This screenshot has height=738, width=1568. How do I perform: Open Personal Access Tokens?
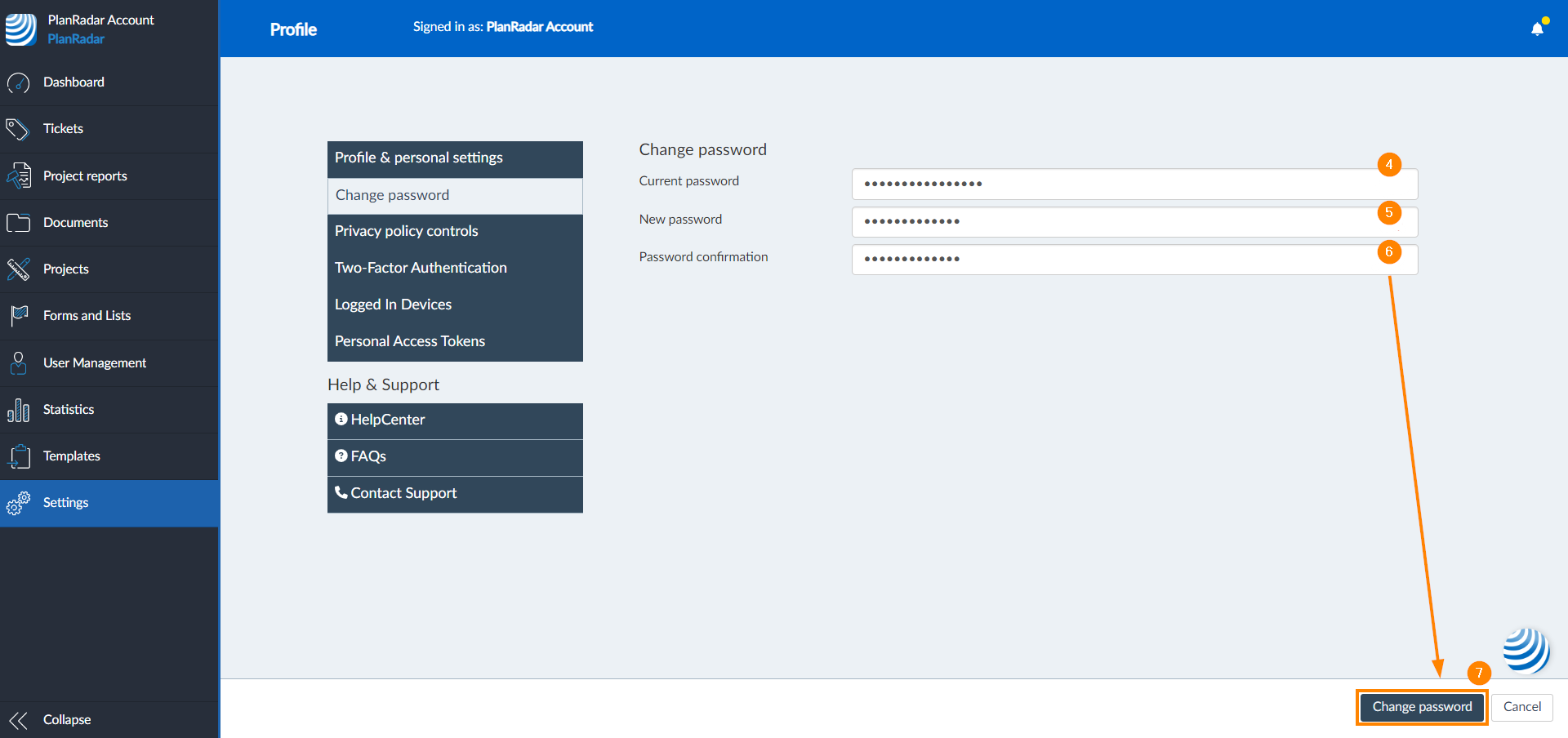[455, 342]
